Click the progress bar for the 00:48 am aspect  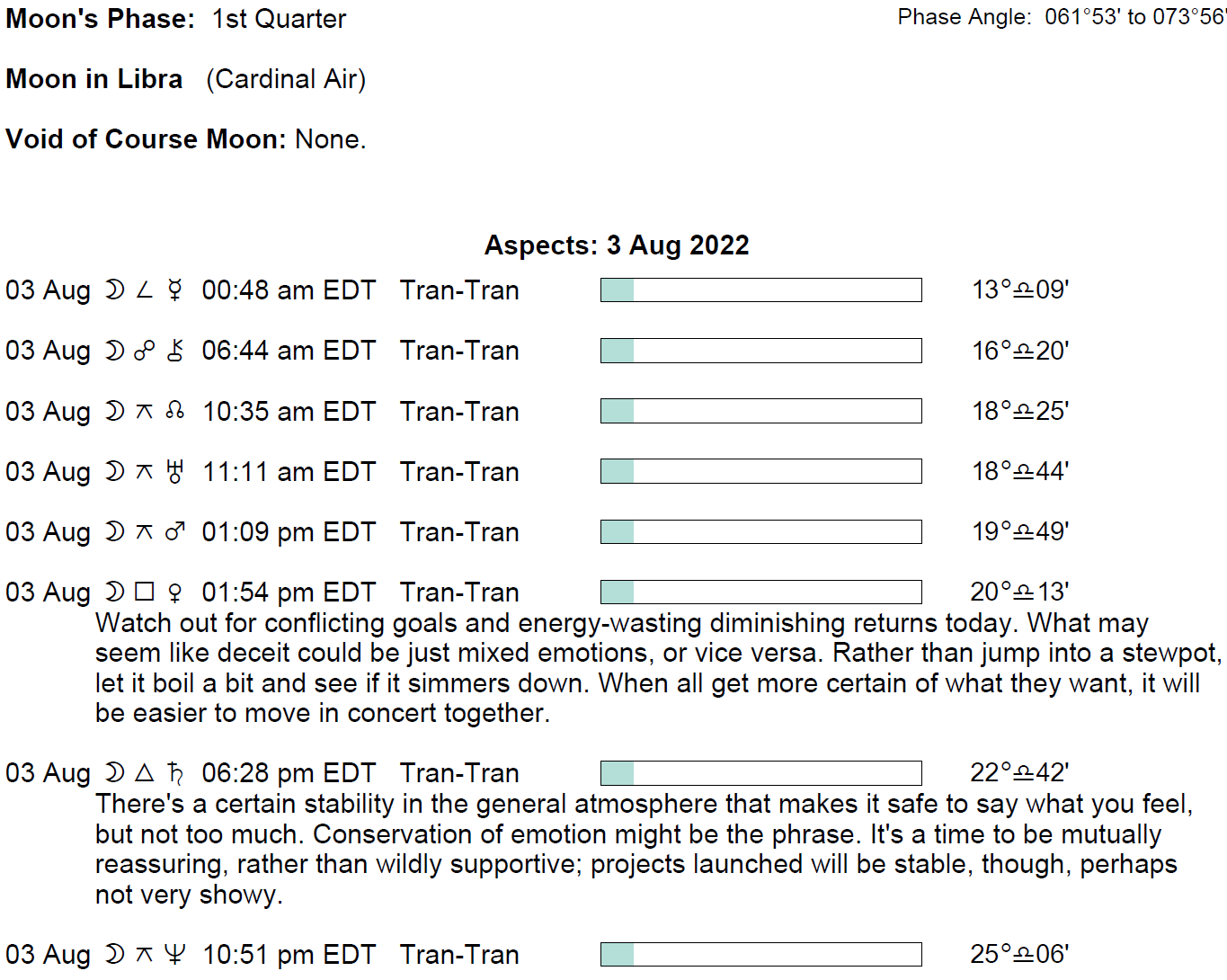click(x=760, y=290)
